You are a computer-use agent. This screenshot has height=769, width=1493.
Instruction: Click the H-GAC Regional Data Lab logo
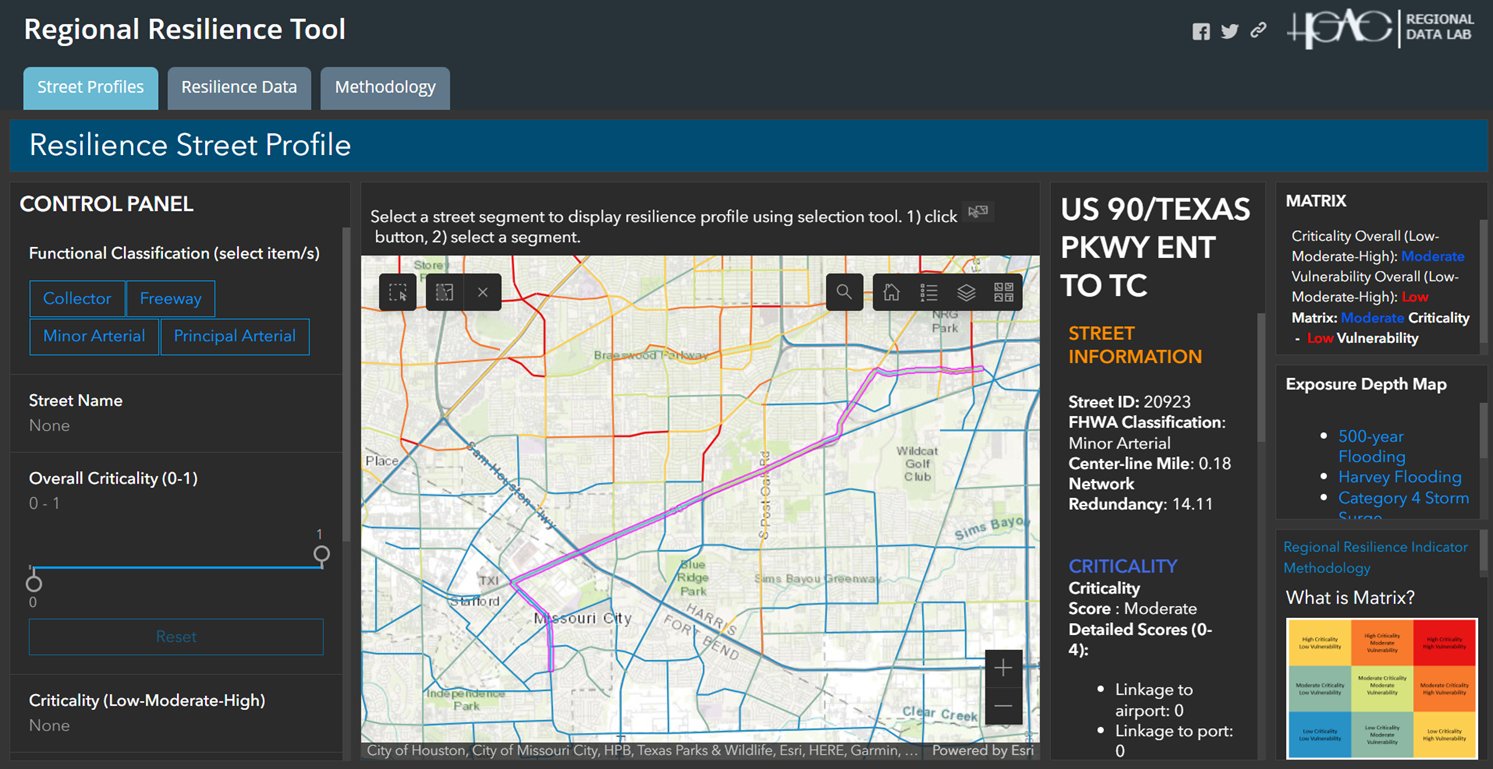coord(1381,28)
